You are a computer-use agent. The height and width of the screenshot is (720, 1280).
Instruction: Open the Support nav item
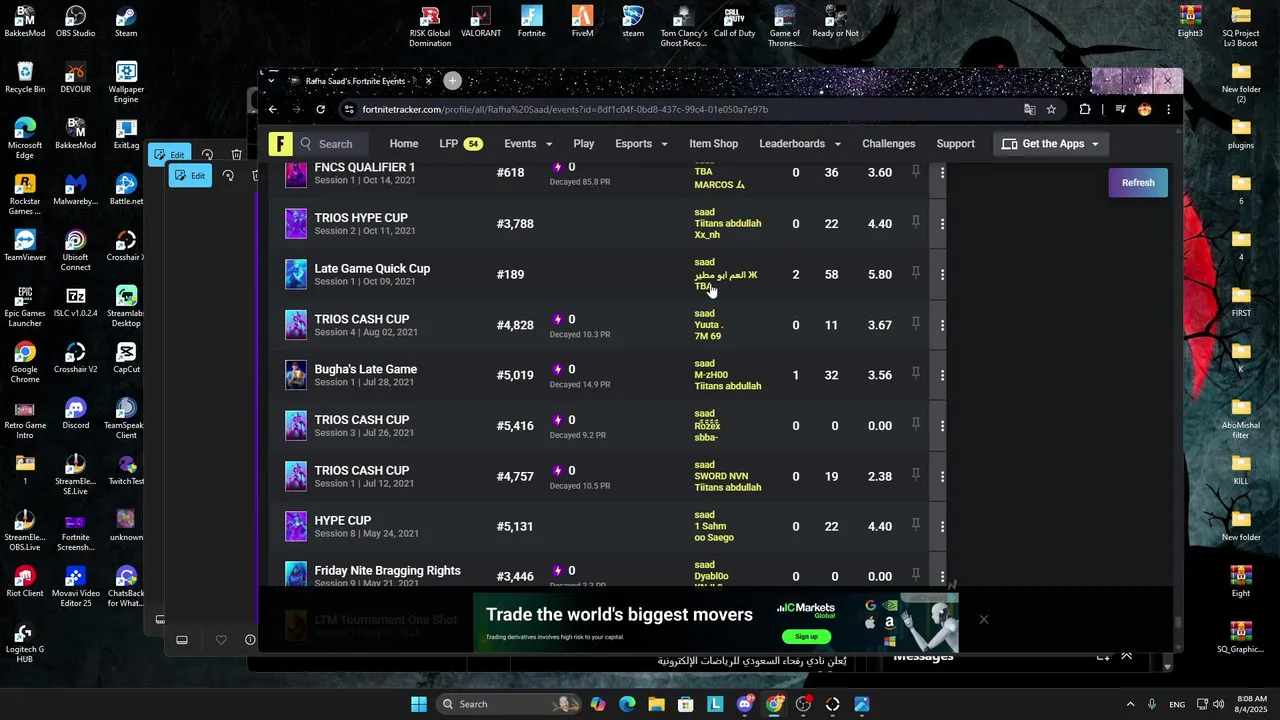[x=955, y=144]
